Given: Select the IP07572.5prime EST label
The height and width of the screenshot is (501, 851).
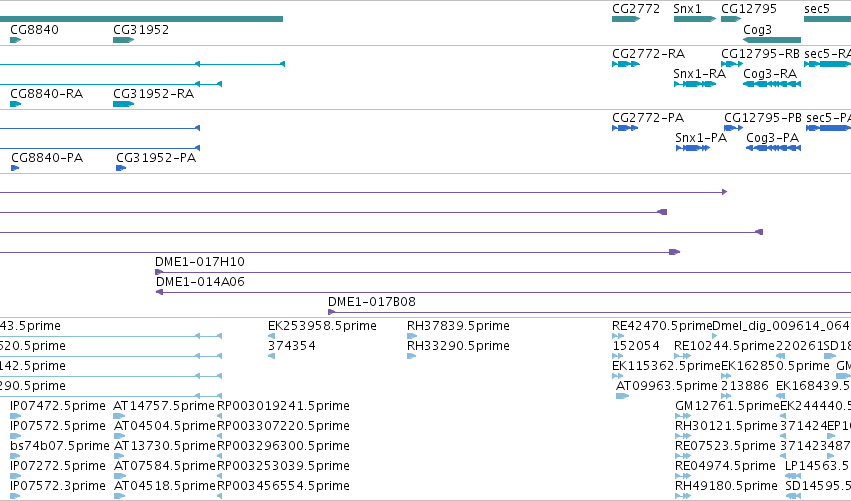Looking at the screenshot, I should click(x=58, y=426).
